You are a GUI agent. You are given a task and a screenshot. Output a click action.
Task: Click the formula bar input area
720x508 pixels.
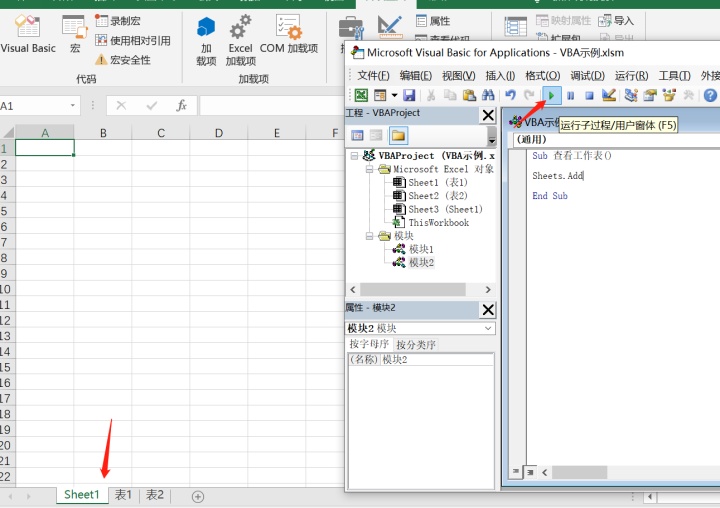[272, 106]
